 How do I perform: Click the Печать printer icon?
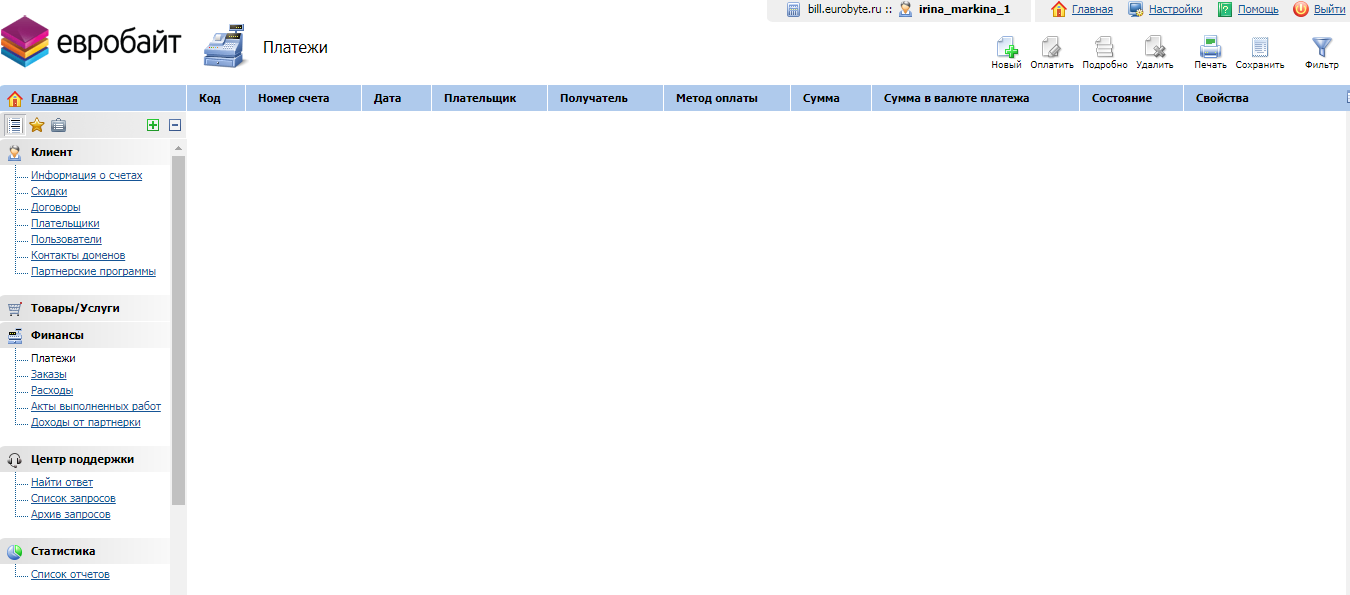(1210, 47)
